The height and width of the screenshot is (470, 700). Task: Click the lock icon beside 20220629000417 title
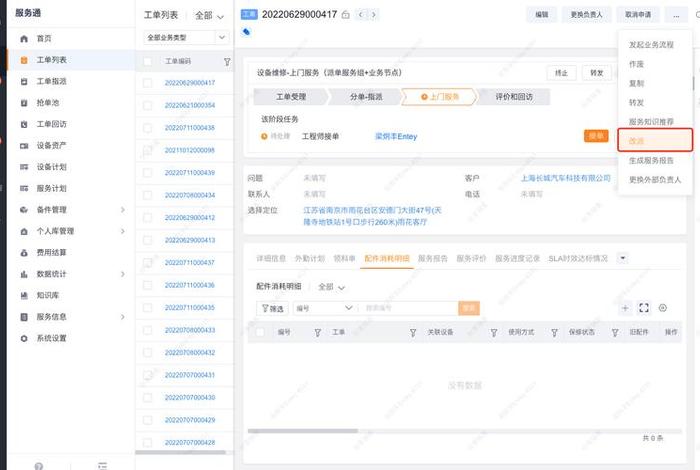point(346,15)
